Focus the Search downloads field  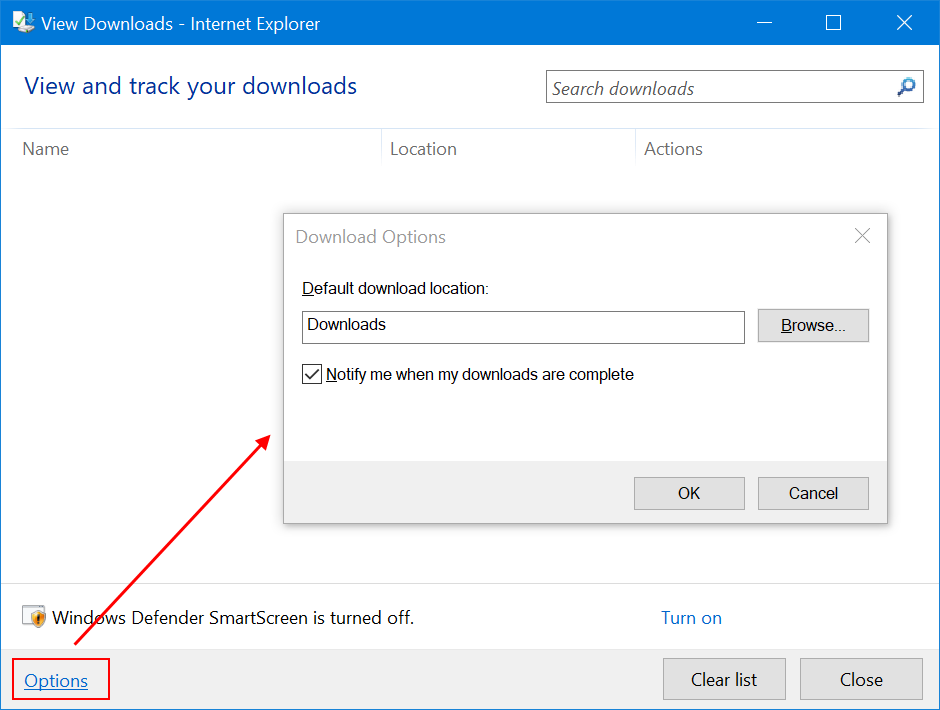(x=734, y=87)
